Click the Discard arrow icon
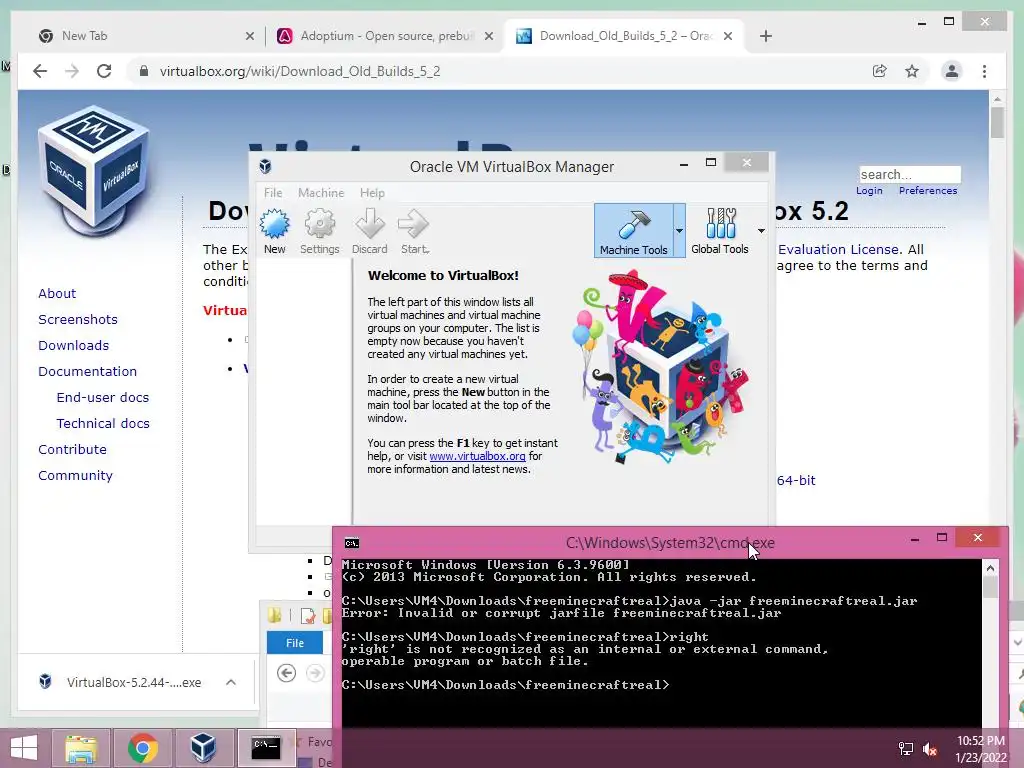This screenshot has width=1024, height=768. tap(370, 231)
